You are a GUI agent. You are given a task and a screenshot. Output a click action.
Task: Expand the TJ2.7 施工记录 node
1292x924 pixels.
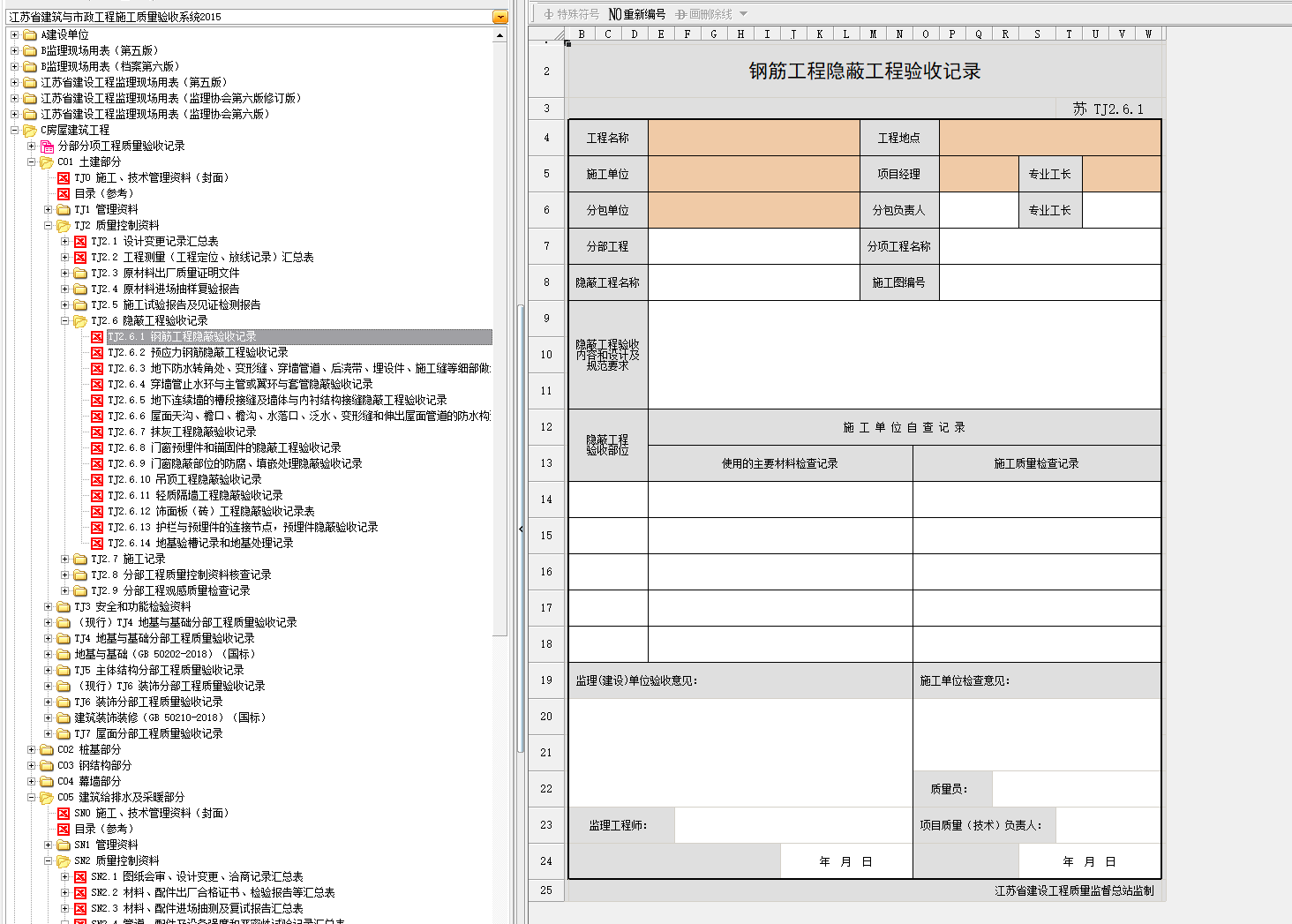(x=64, y=560)
